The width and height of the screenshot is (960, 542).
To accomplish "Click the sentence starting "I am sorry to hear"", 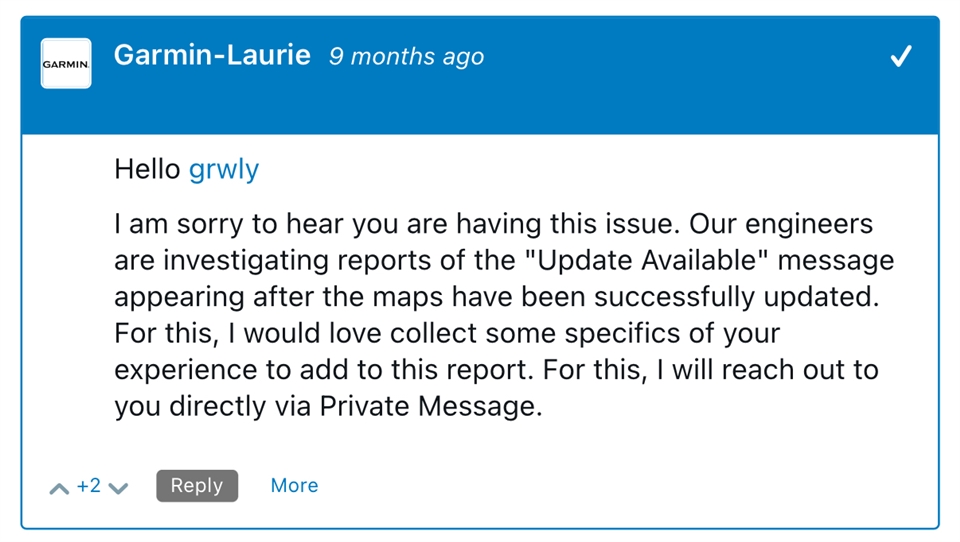I will click(397, 224).
